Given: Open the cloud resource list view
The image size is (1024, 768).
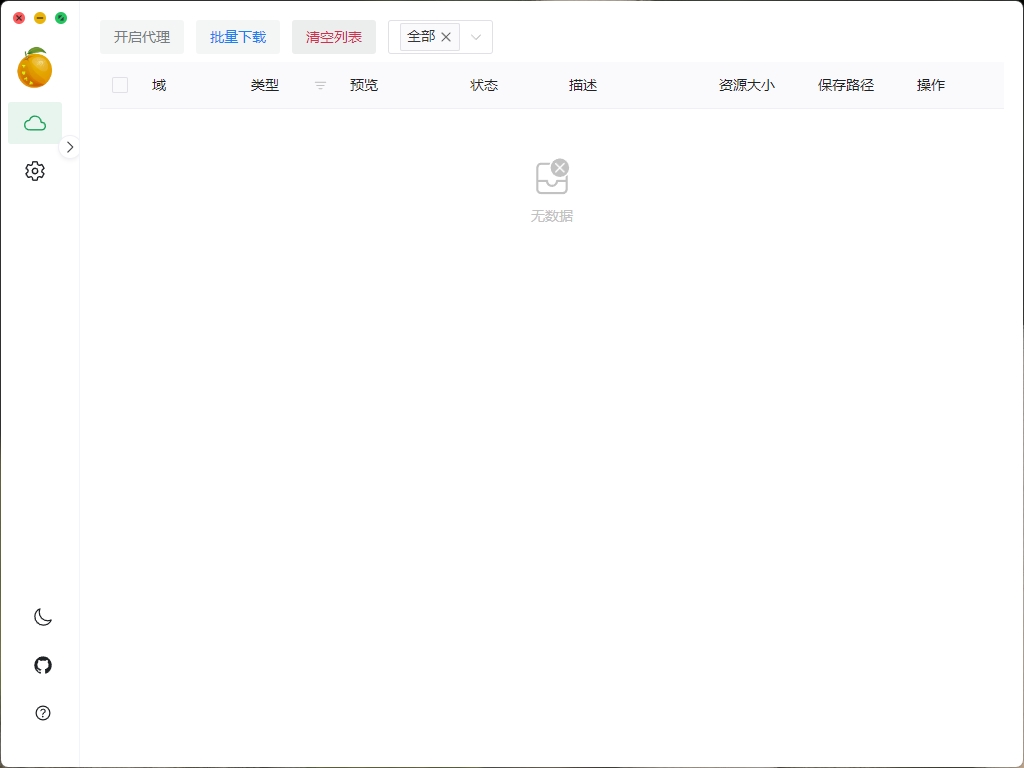Looking at the screenshot, I should click(x=35, y=123).
